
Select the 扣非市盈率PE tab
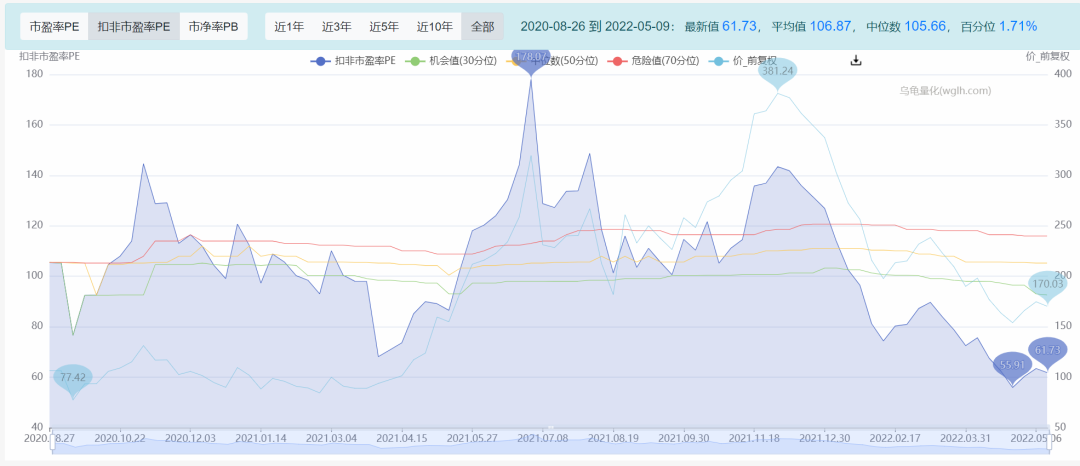133,26
